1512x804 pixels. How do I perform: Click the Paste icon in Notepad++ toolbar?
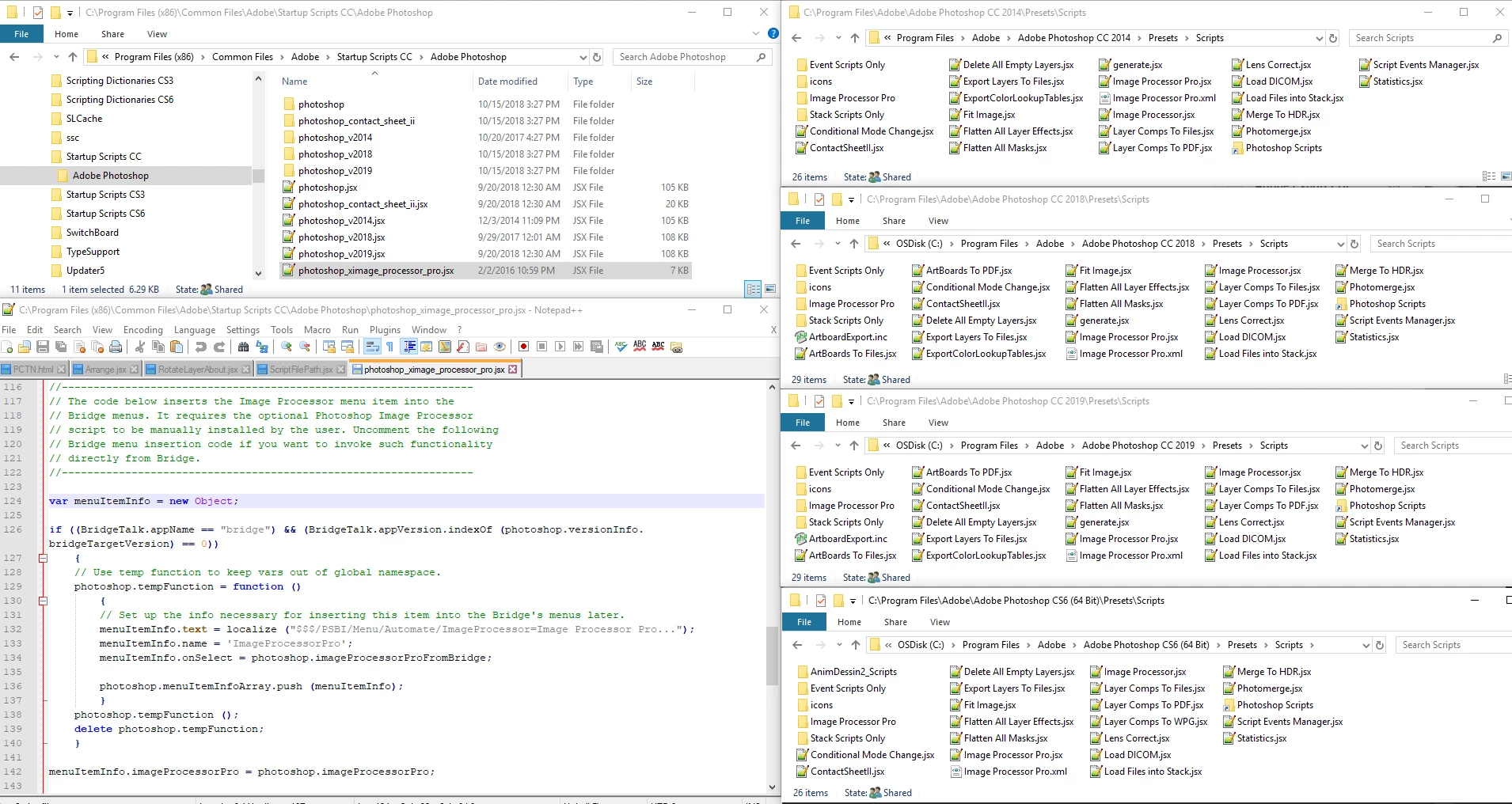(x=177, y=347)
